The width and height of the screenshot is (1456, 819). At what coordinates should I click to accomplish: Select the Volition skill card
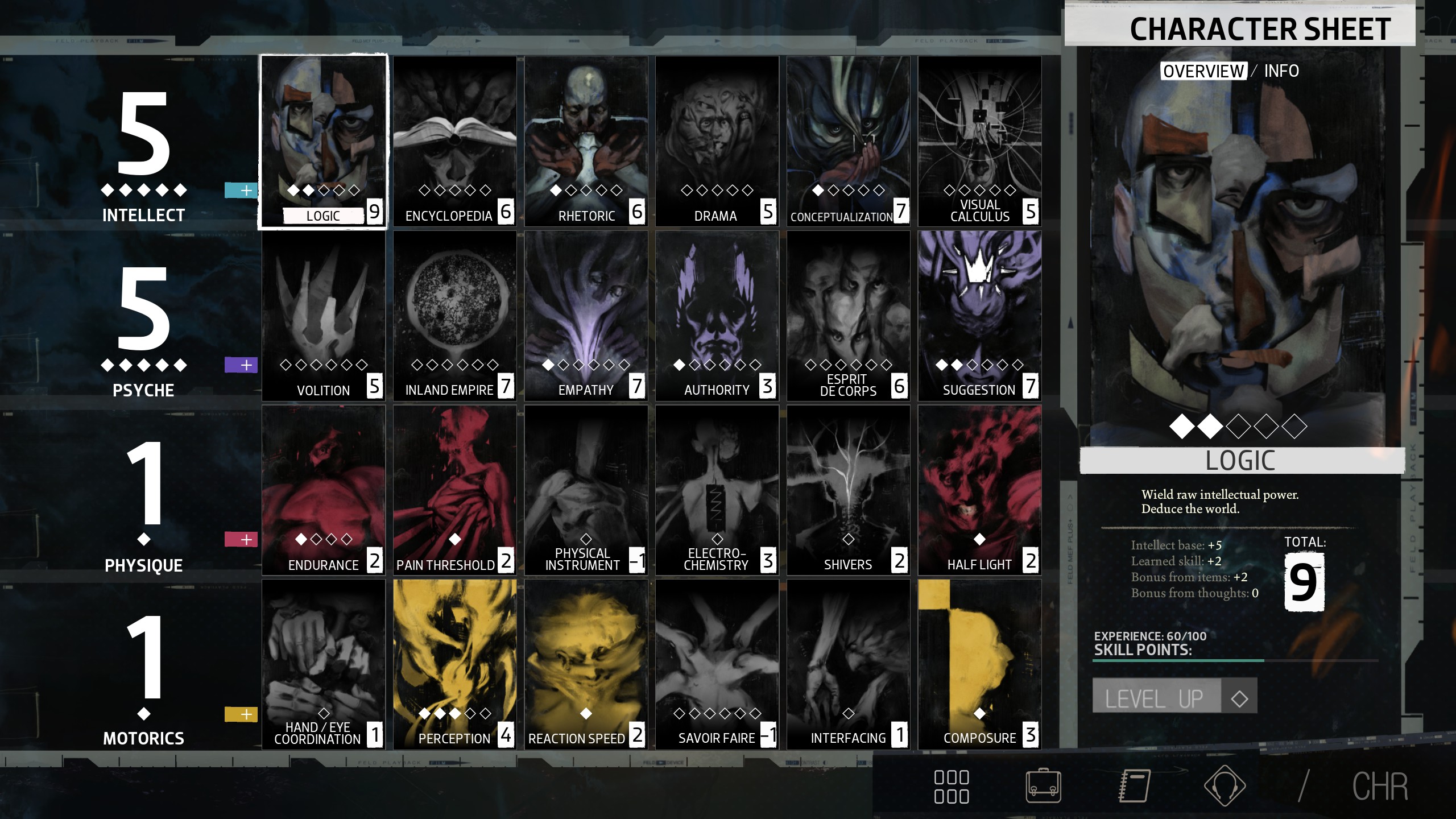(323, 316)
